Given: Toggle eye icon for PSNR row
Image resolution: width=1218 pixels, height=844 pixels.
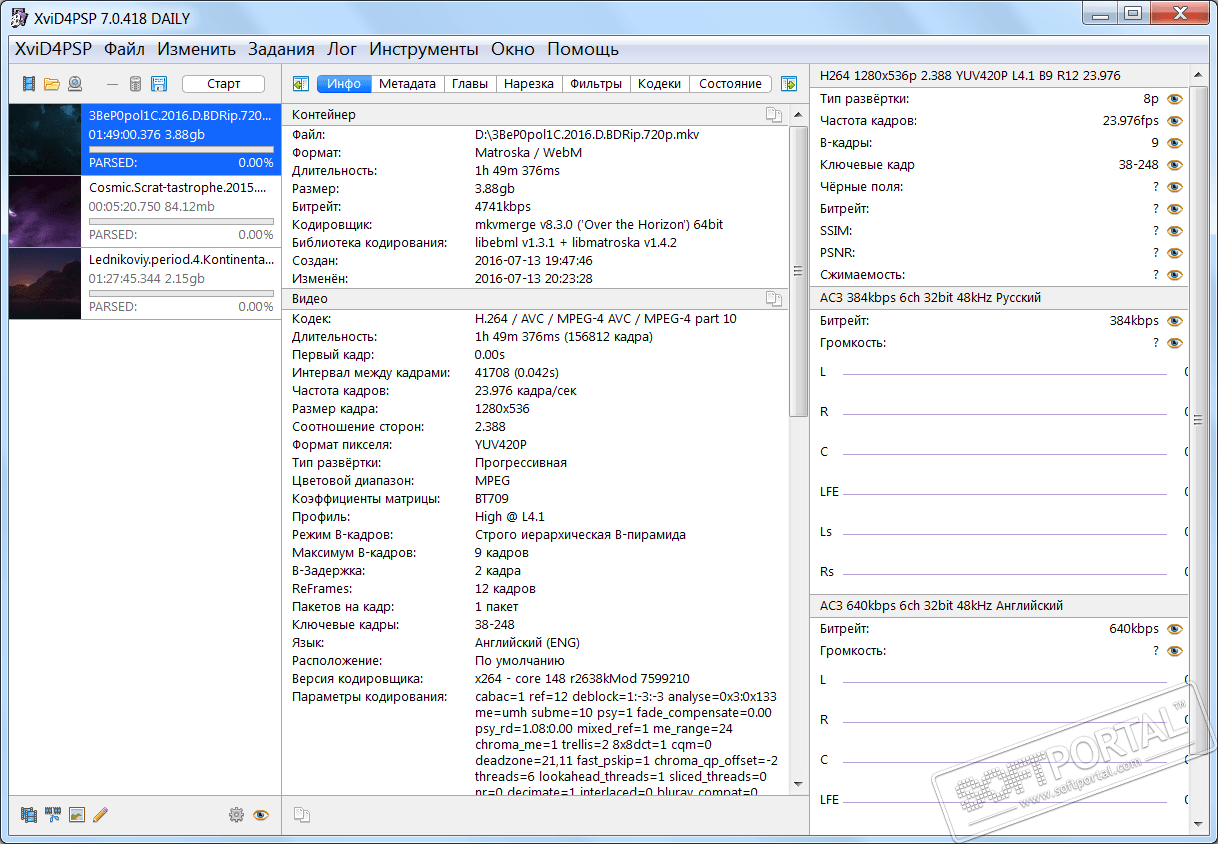Looking at the screenshot, I should [x=1174, y=253].
